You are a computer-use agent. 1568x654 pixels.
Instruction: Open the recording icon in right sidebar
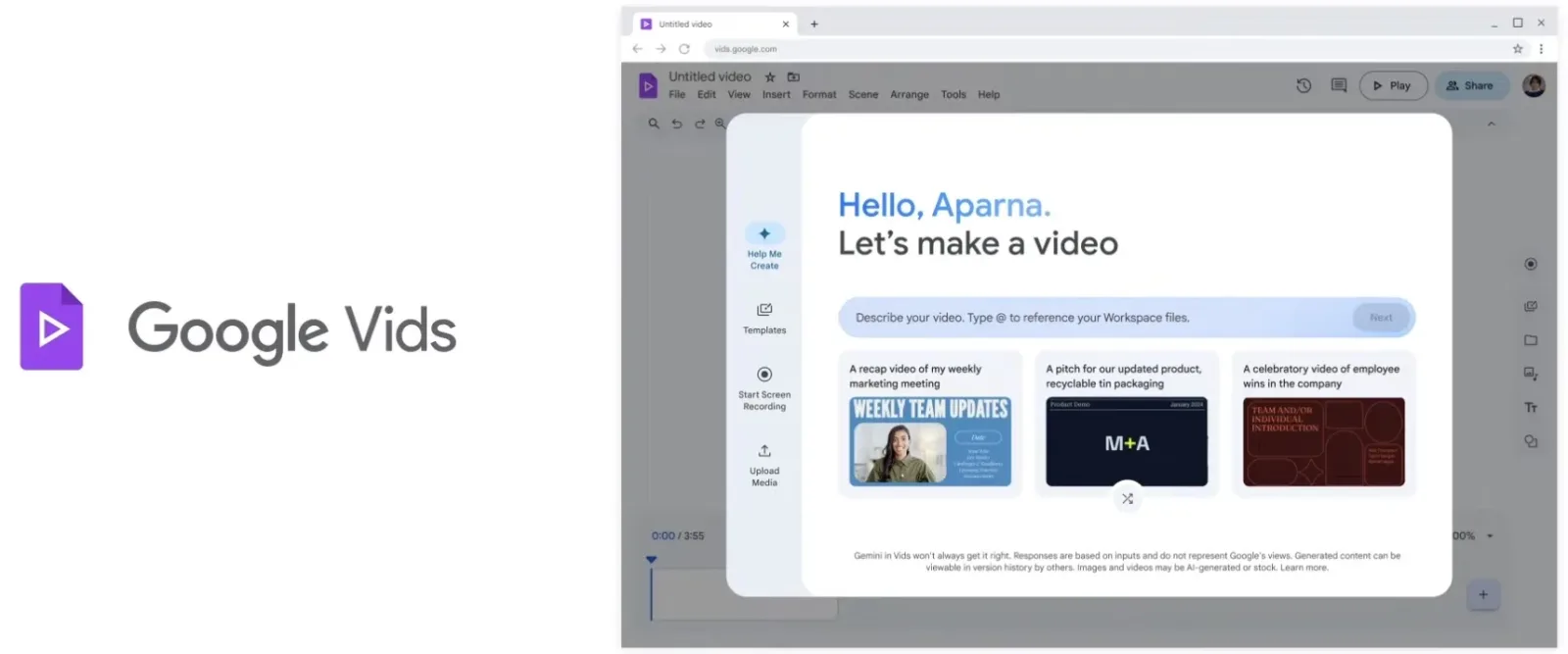1531,264
